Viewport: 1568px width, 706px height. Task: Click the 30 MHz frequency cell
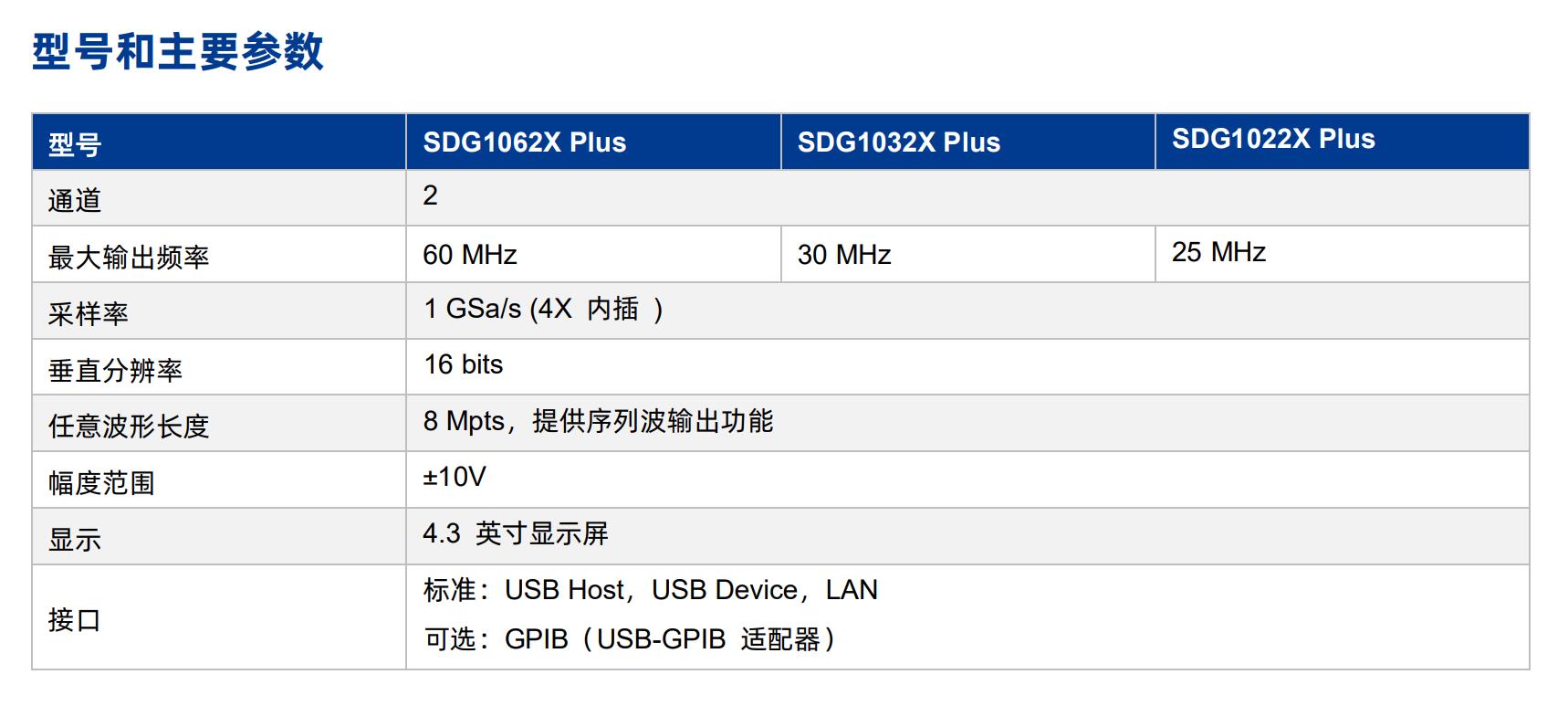point(843,255)
